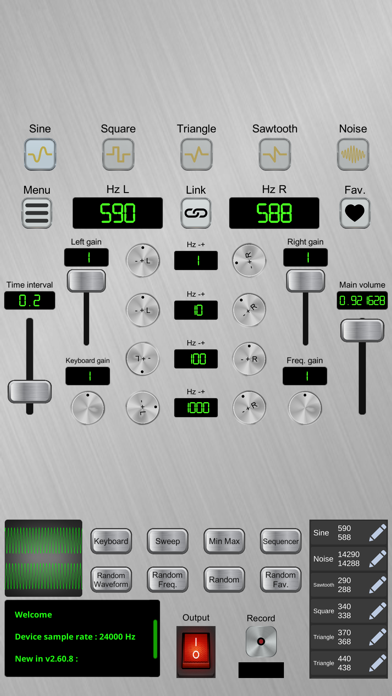Screen dimensions: 392x696
Task: Click the Right gain slider handle
Action: 305,281
